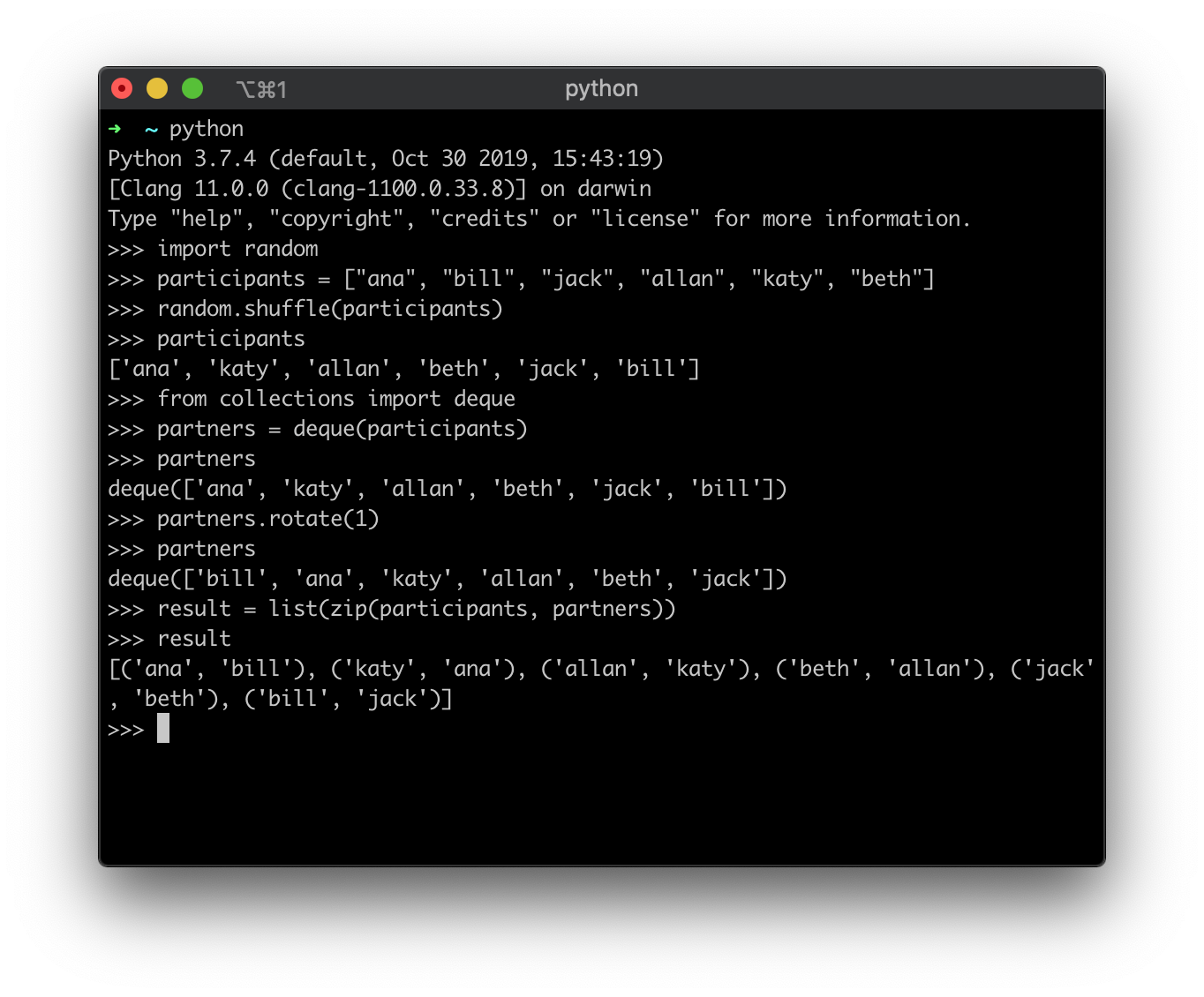Viewport: 1204px width, 997px height.
Task: Click the deque output starting with 'bill'
Action: 447,579
